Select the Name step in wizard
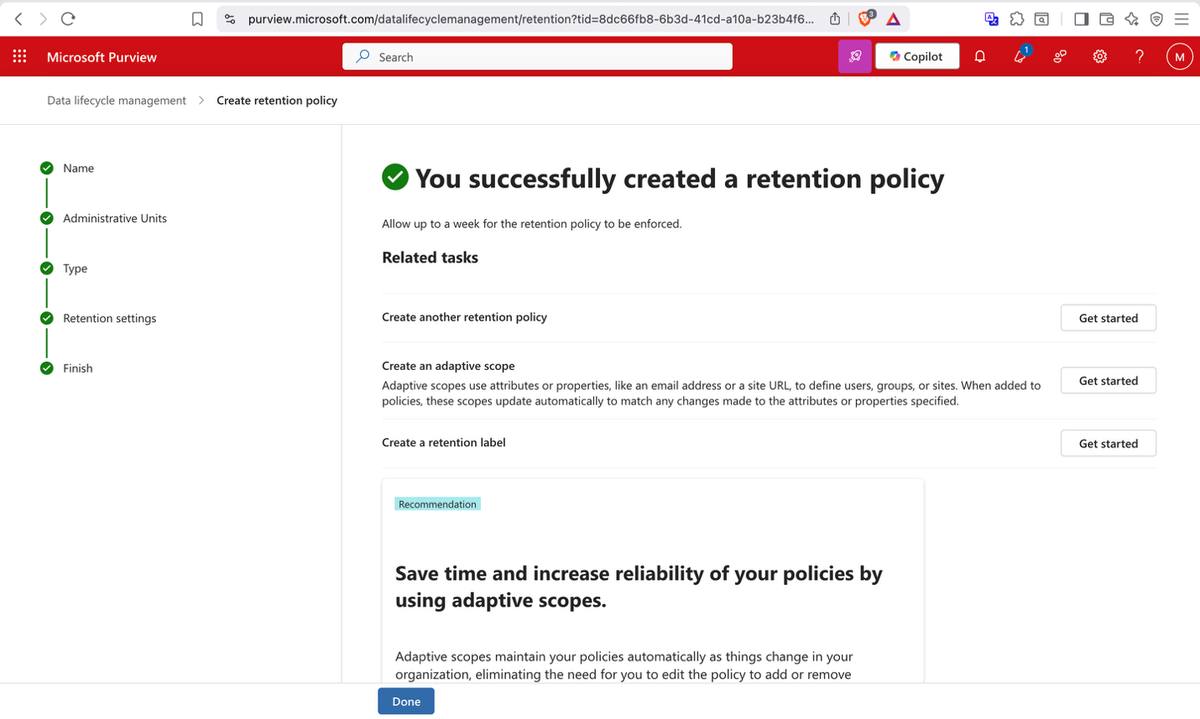The image size is (1200, 719). point(78,168)
